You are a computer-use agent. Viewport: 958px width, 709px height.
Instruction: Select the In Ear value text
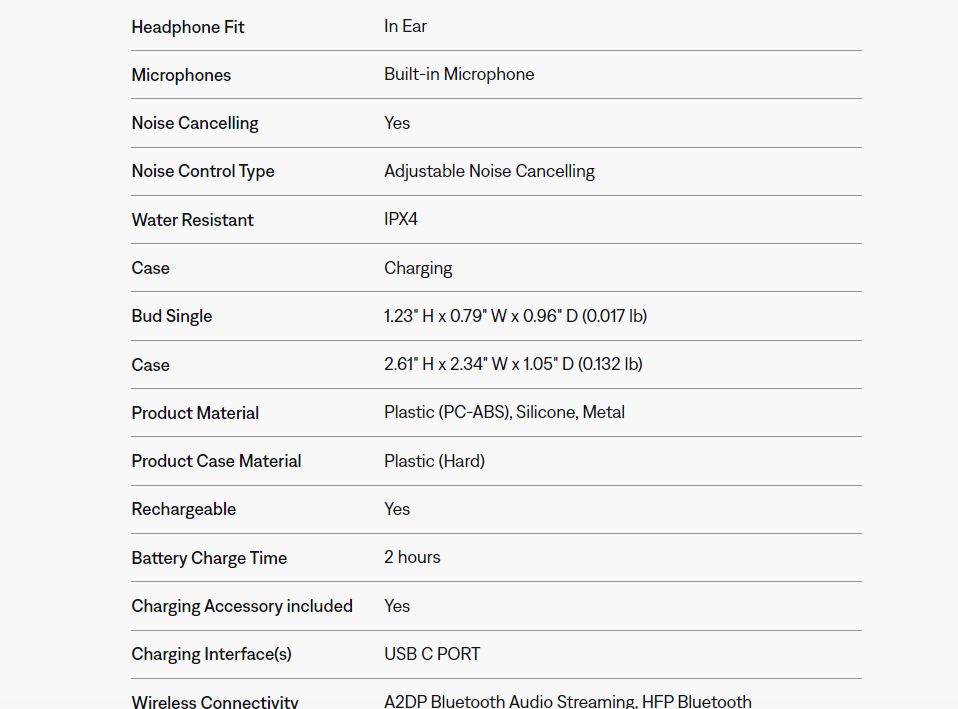pos(405,26)
